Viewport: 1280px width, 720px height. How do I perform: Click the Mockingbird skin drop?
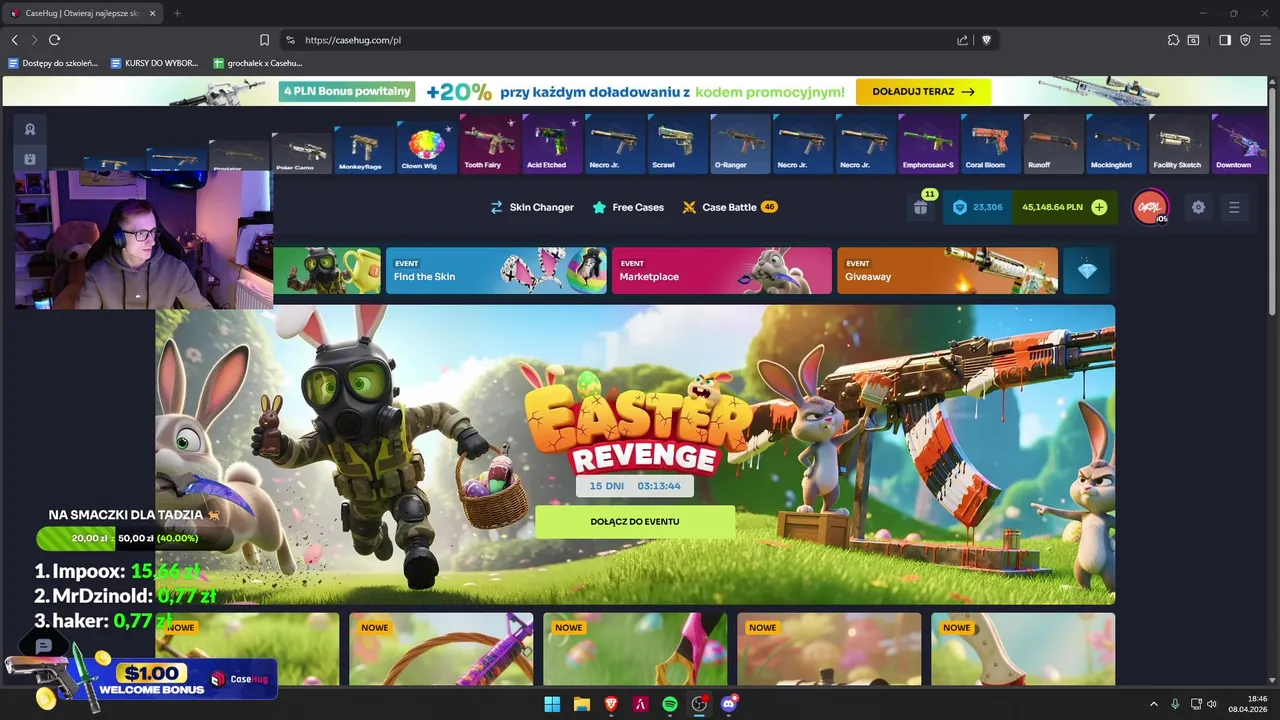tap(1116, 144)
